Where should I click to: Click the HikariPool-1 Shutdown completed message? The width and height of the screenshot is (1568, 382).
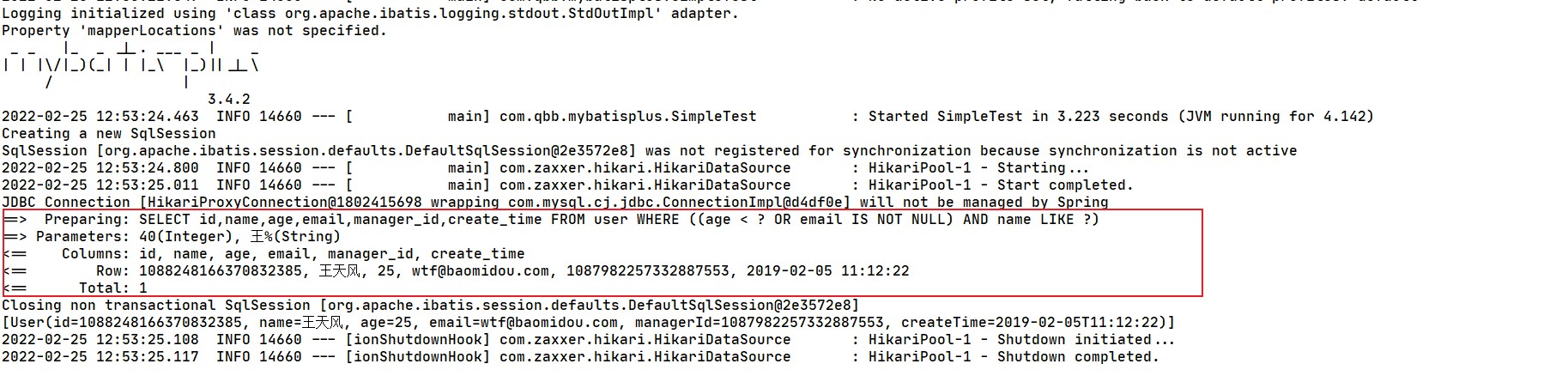coord(1013,357)
